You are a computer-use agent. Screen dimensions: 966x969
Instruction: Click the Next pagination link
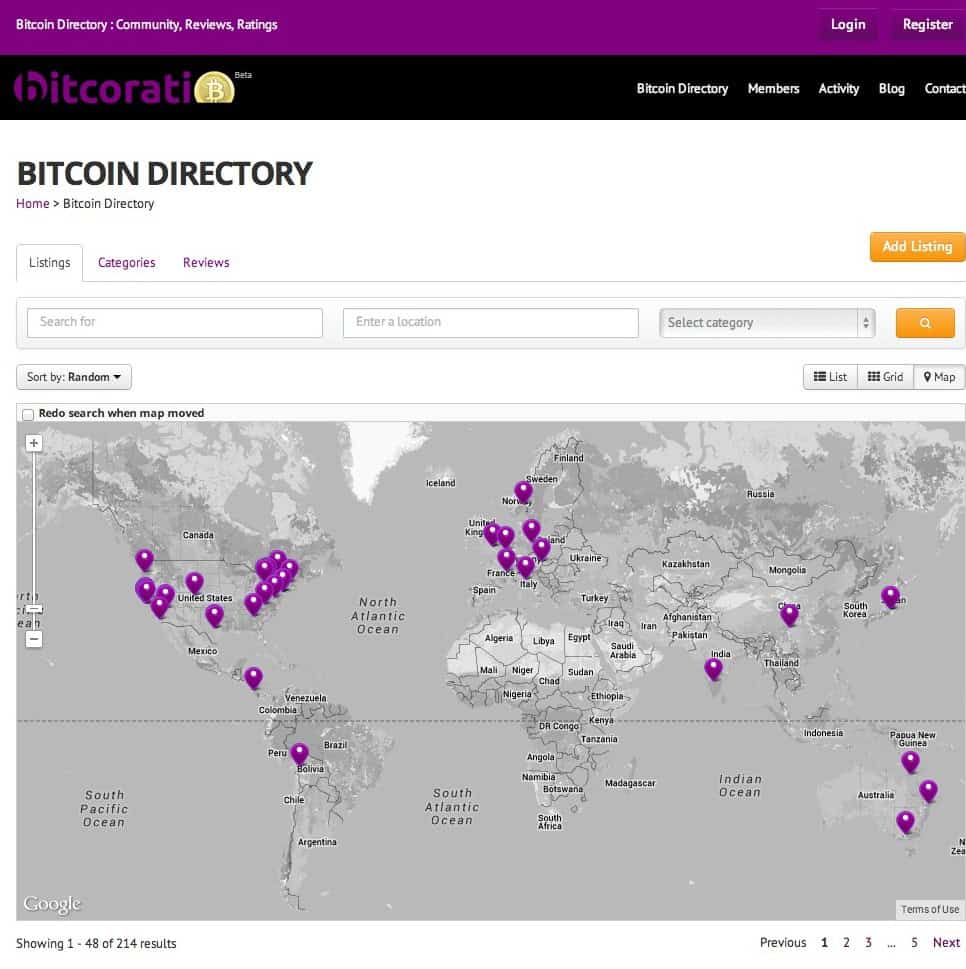[946, 942]
